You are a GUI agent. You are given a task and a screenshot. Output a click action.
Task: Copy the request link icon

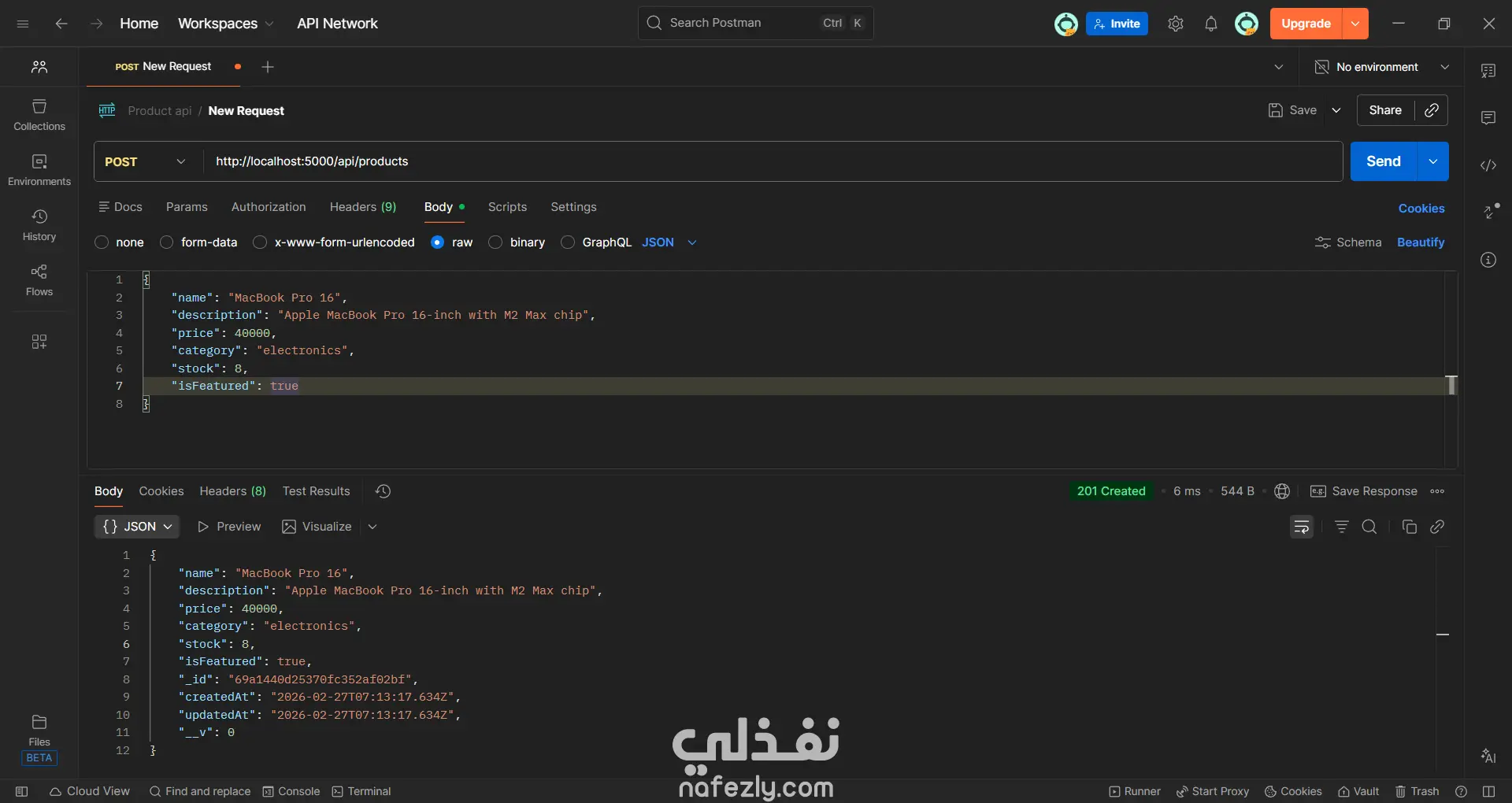[x=1432, y=110]
